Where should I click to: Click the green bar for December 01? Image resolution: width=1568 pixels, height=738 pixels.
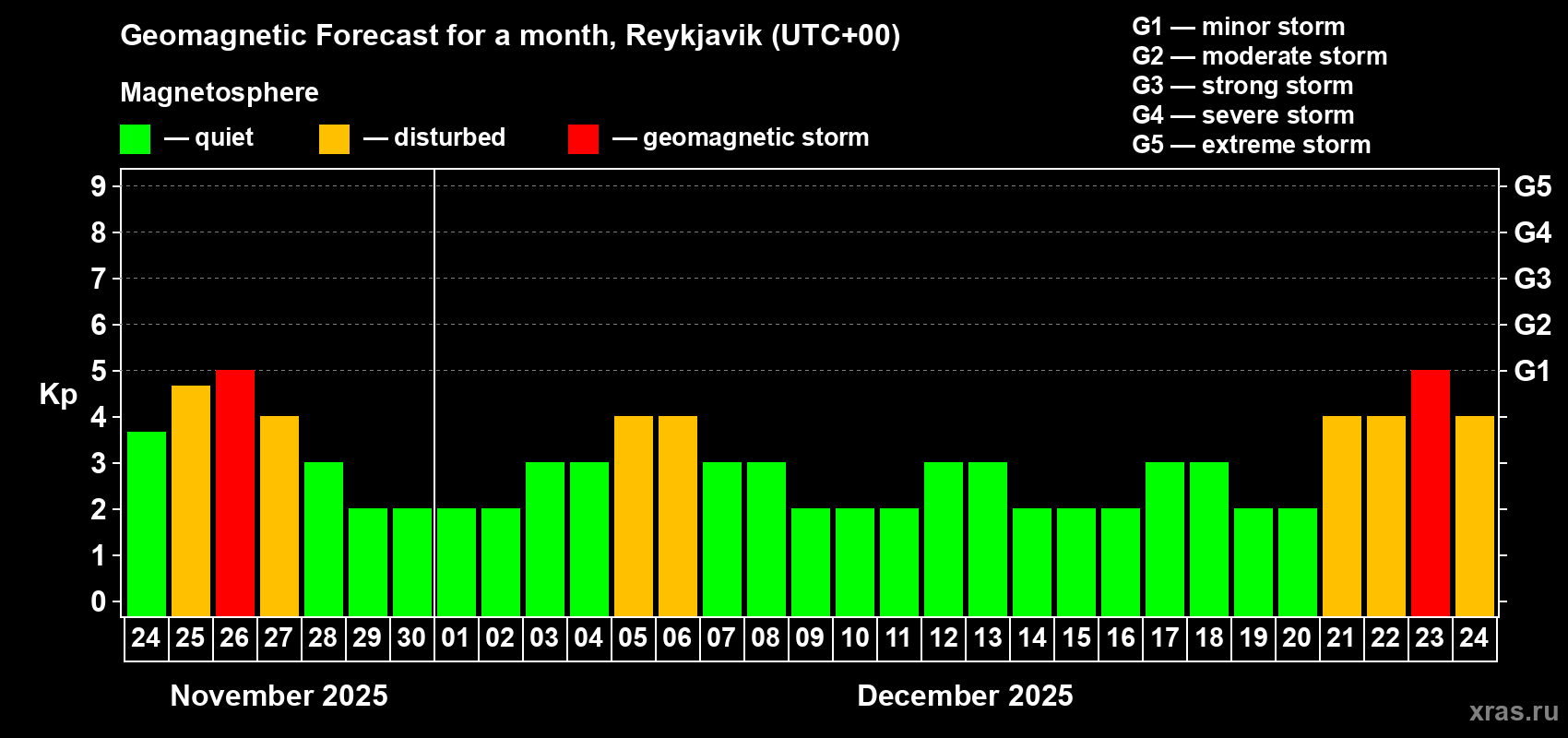(x=457, y=562)
